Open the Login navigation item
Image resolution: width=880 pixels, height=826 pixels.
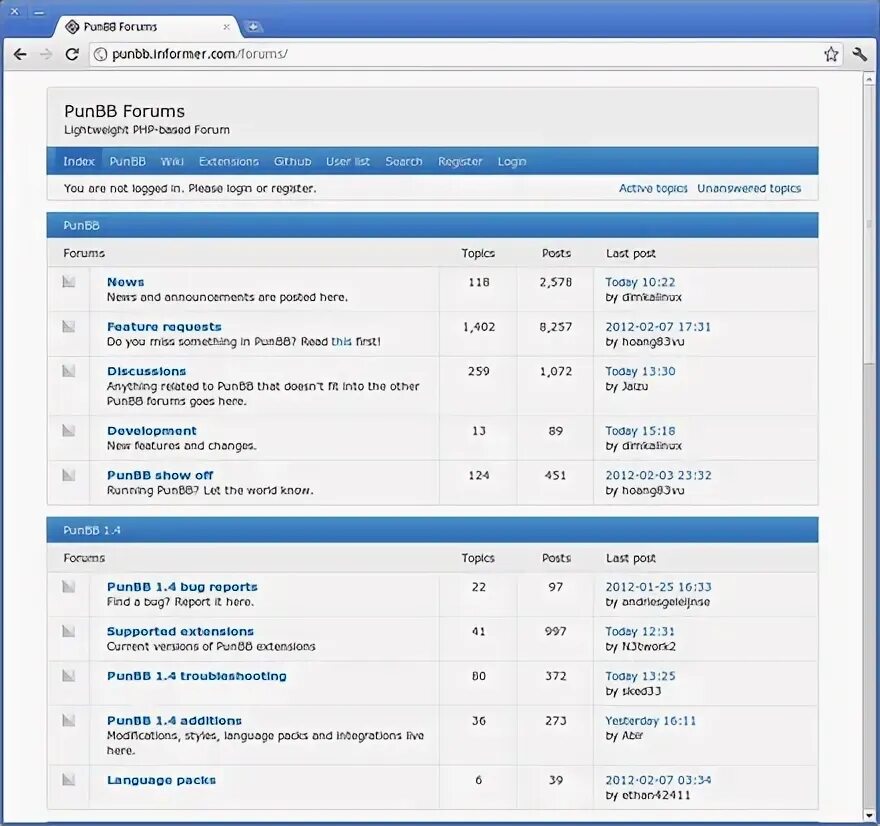[x=512, y=162]
